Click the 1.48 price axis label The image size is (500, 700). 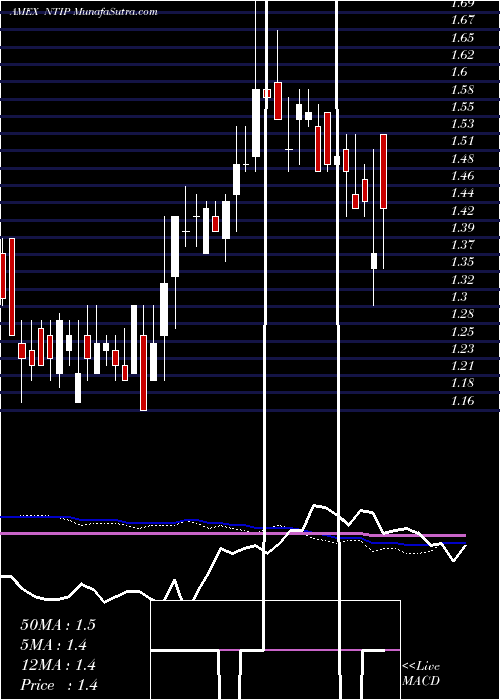[462, 158]
